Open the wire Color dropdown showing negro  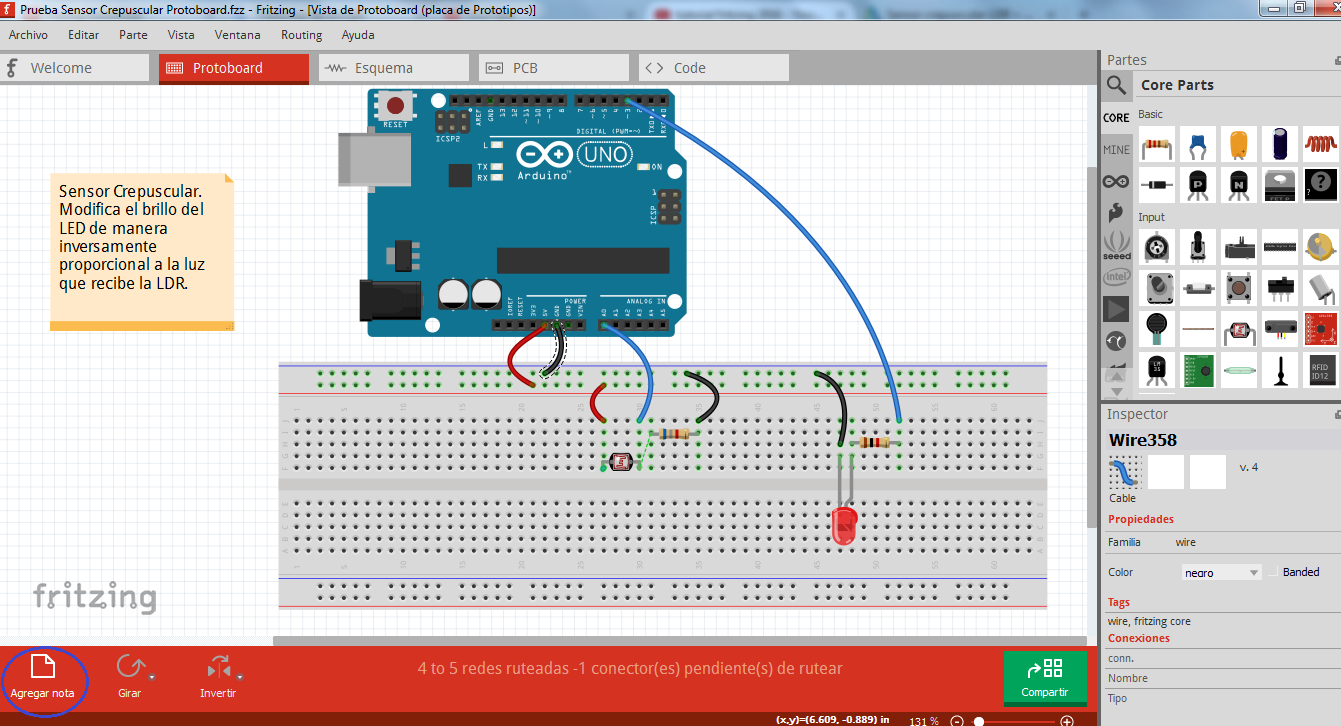1221,571
